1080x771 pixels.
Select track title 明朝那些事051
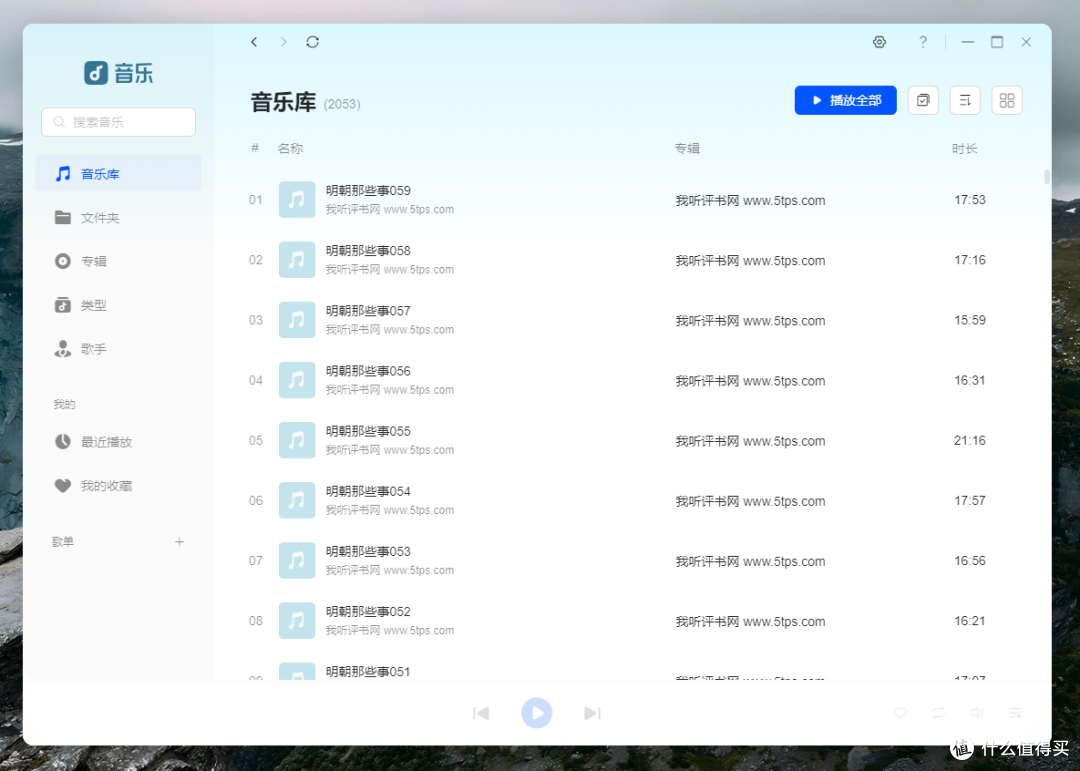point(368,672)
